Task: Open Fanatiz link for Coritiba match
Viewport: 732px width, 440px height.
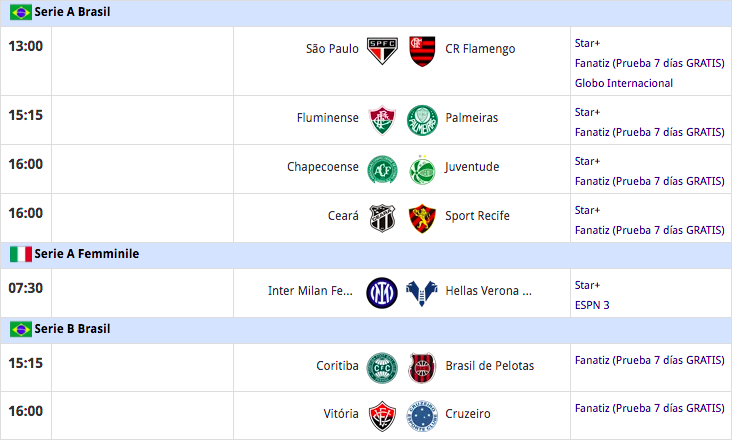Action: pyautogui.click(x=649, y=360)
